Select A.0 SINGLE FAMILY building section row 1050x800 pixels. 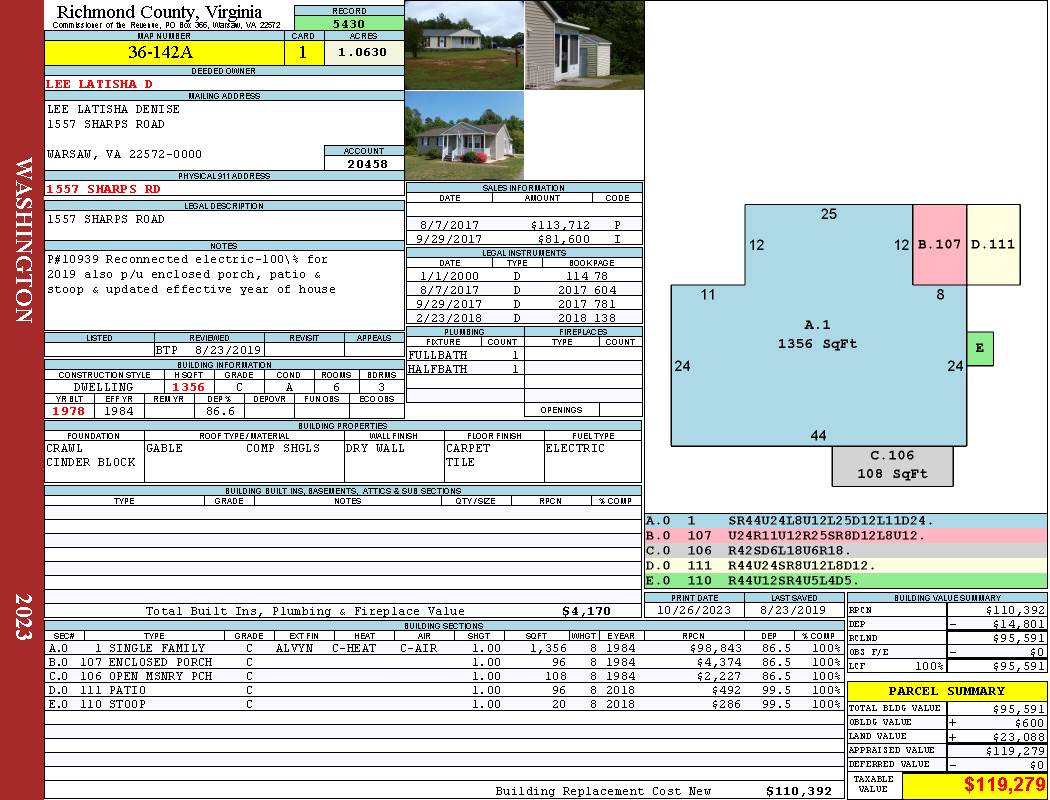pos(445,648)
